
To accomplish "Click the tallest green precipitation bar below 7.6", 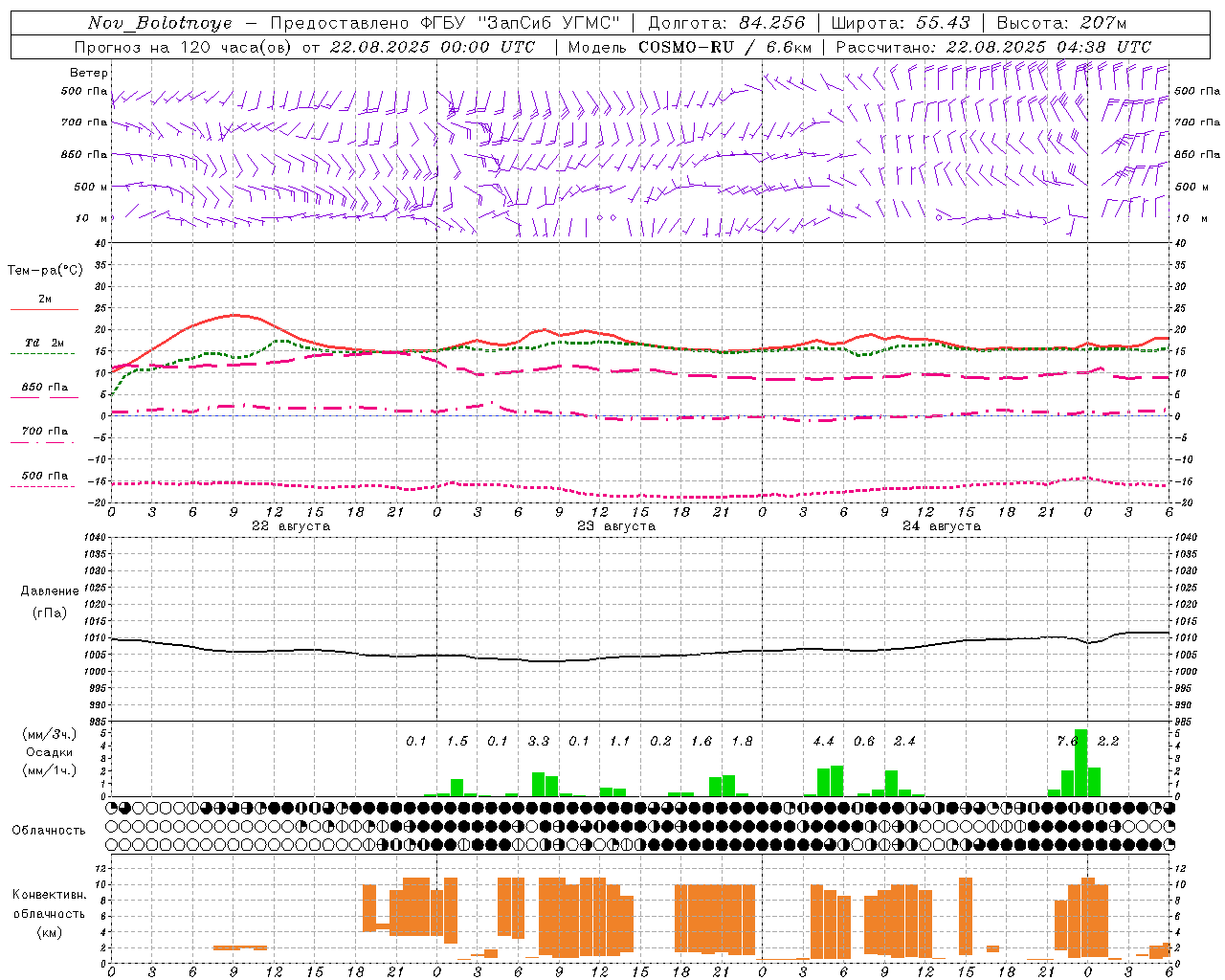I will pyautogui.click(x=1081, y=763).
